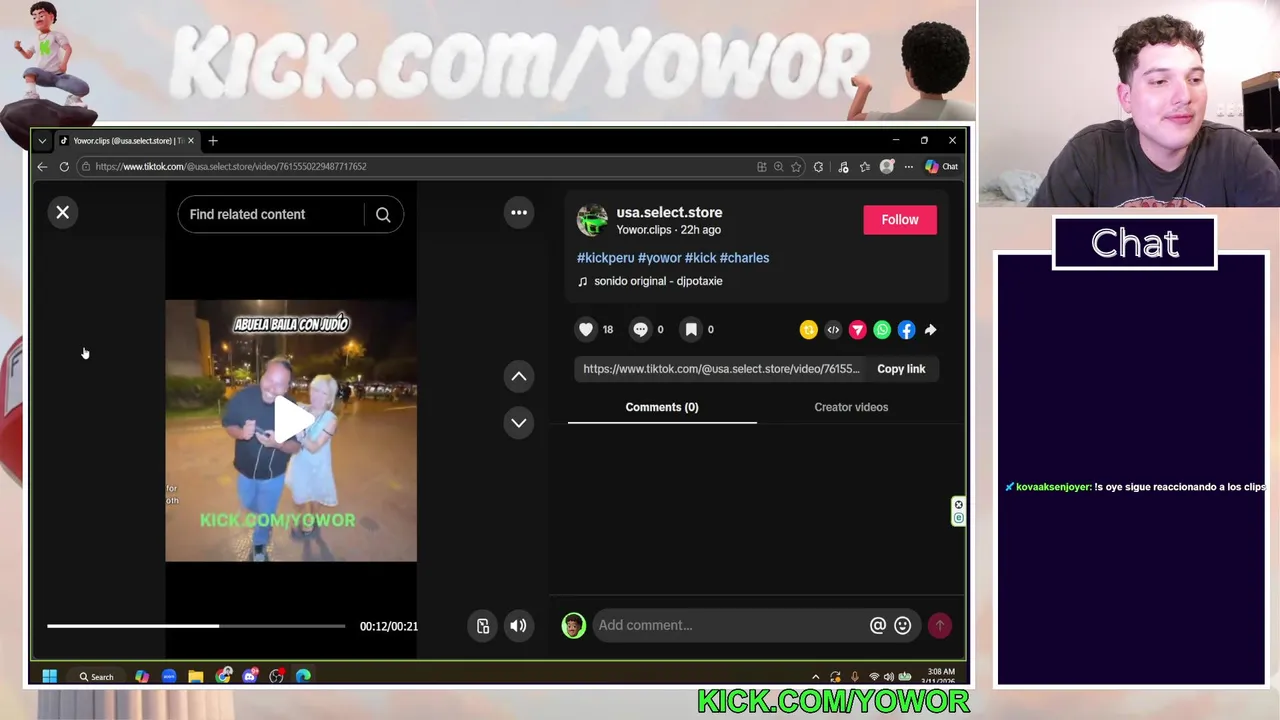Viewport: 1280px width, 720px height.
Task: Open Discord from the taskbar
Action: pyautogui.click(x=250, y=677)
